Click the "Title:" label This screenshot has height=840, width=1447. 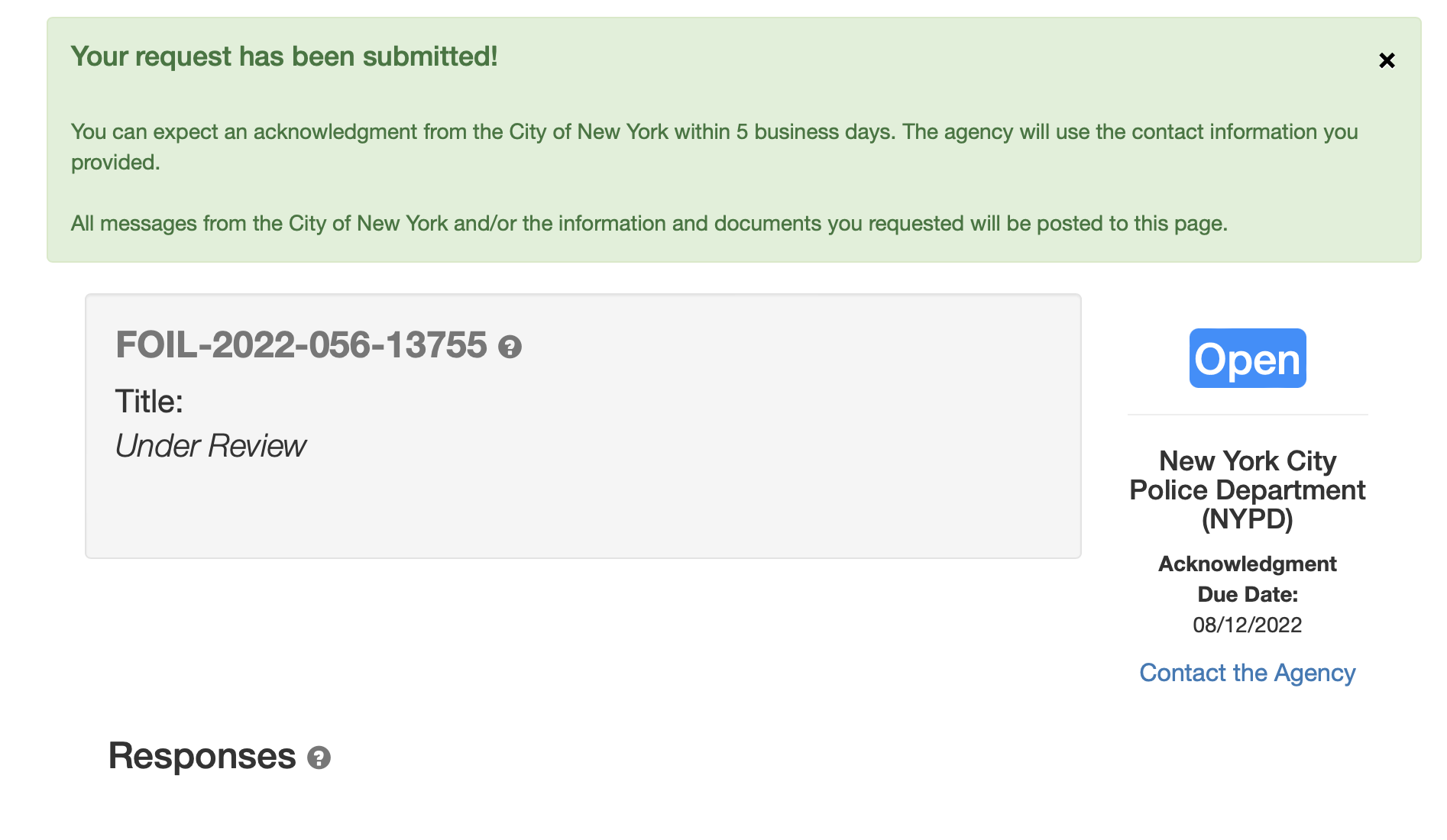pos(149,402)
